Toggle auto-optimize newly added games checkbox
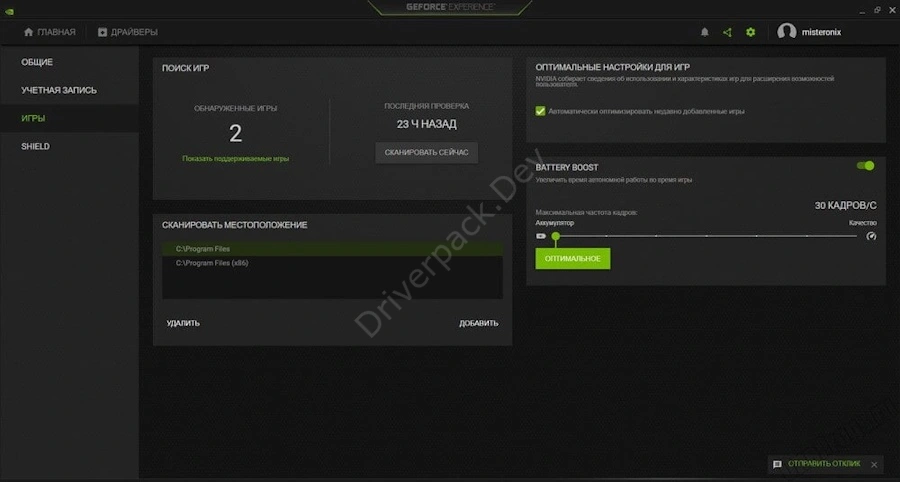 540,111
